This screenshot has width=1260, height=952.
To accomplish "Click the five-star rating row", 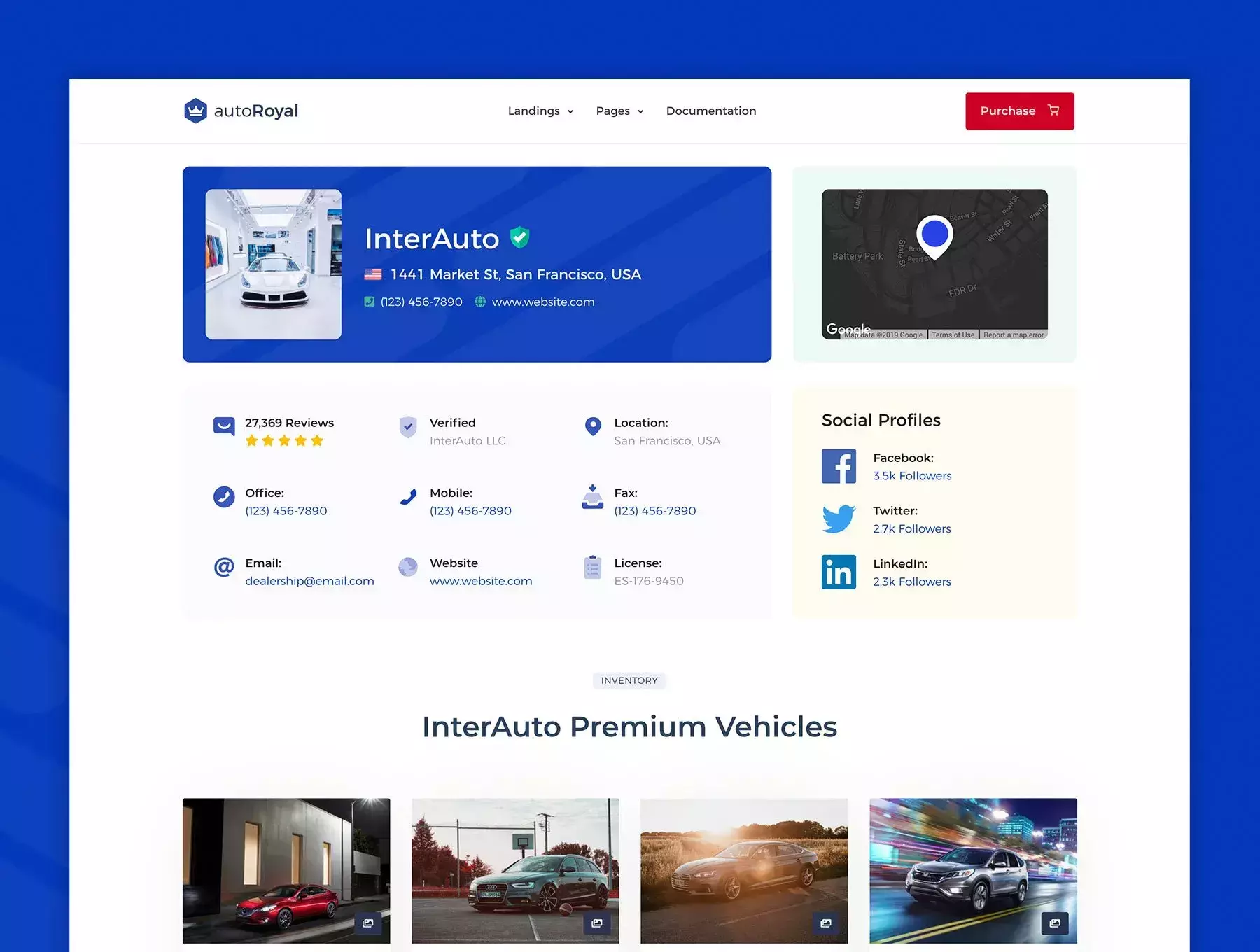I will [x=284, y=440].
